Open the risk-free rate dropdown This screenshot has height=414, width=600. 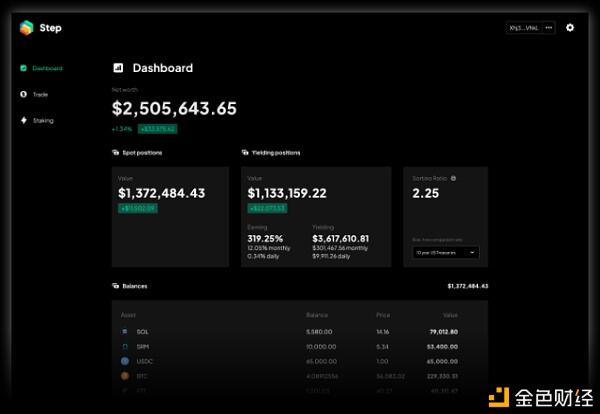(445, 253)
